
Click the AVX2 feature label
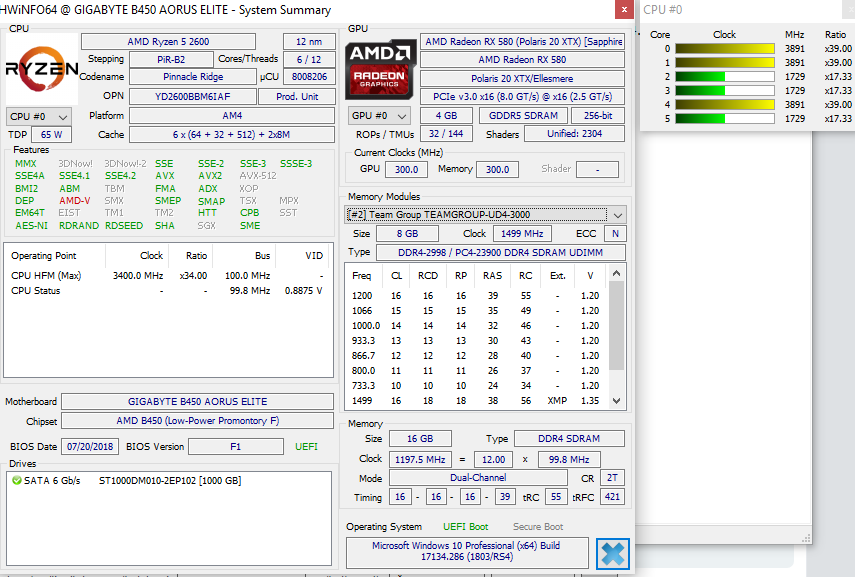click(210, 176)
